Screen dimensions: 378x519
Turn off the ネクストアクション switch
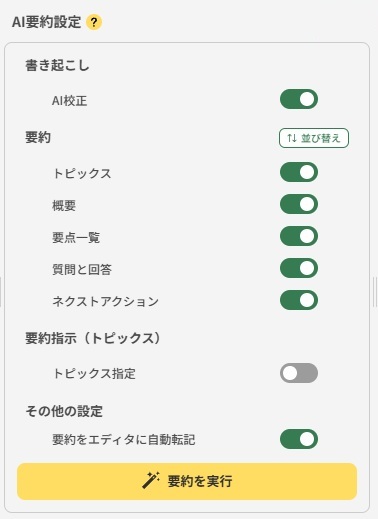pos(299,300)
